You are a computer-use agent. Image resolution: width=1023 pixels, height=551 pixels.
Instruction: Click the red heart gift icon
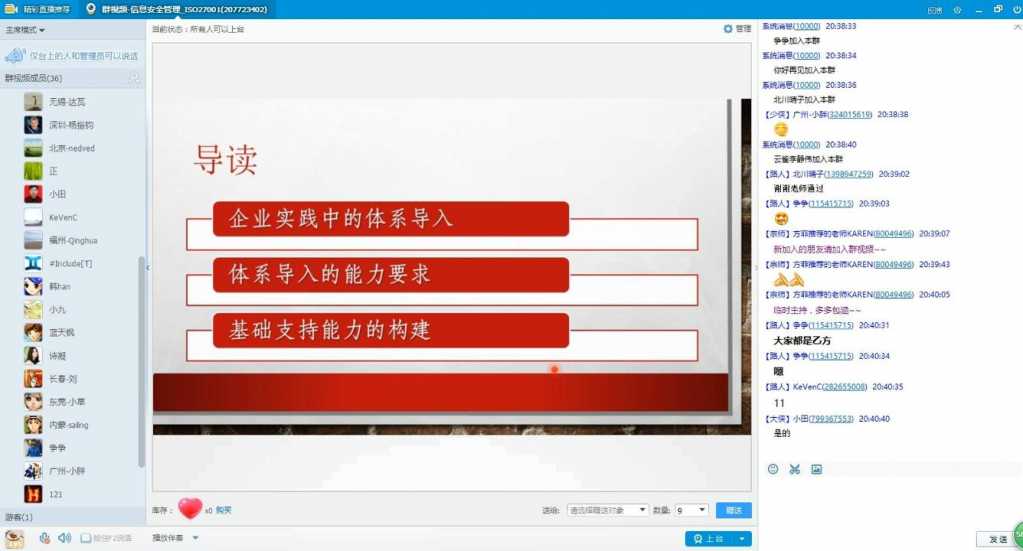[190, 509]
